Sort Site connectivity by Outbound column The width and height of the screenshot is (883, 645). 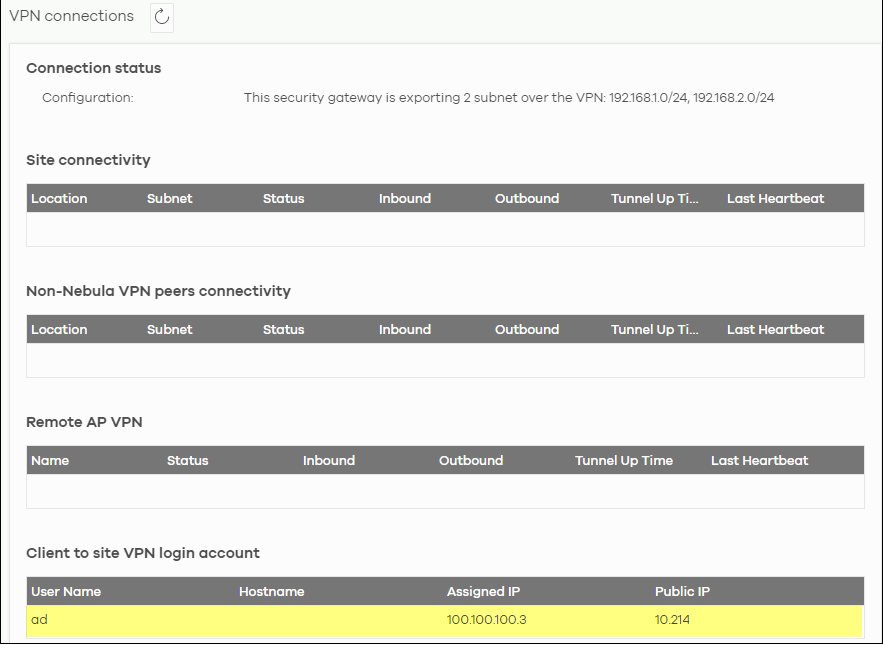click(x=527, y=198)
